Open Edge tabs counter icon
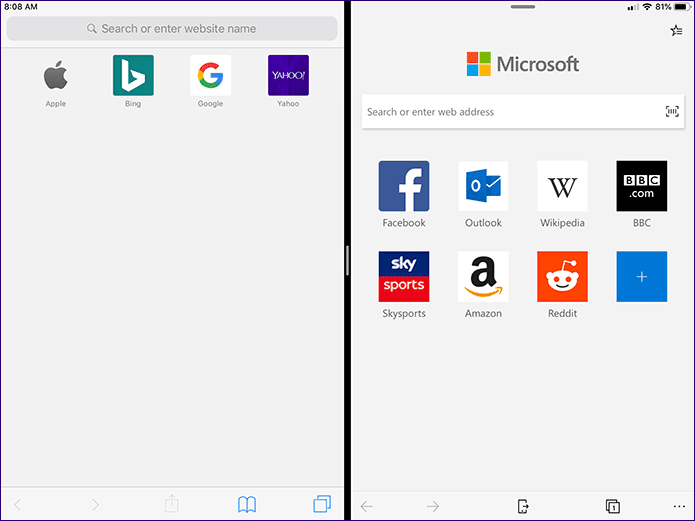695x521 pixels. click(613, 506)
